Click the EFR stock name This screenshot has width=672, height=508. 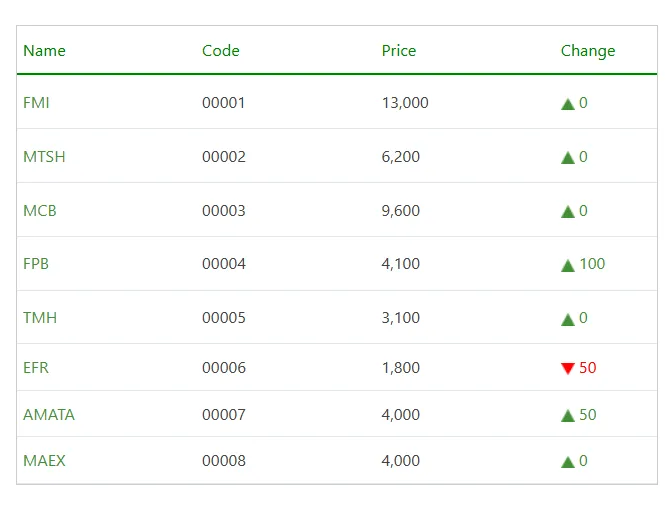coord(36,368)
